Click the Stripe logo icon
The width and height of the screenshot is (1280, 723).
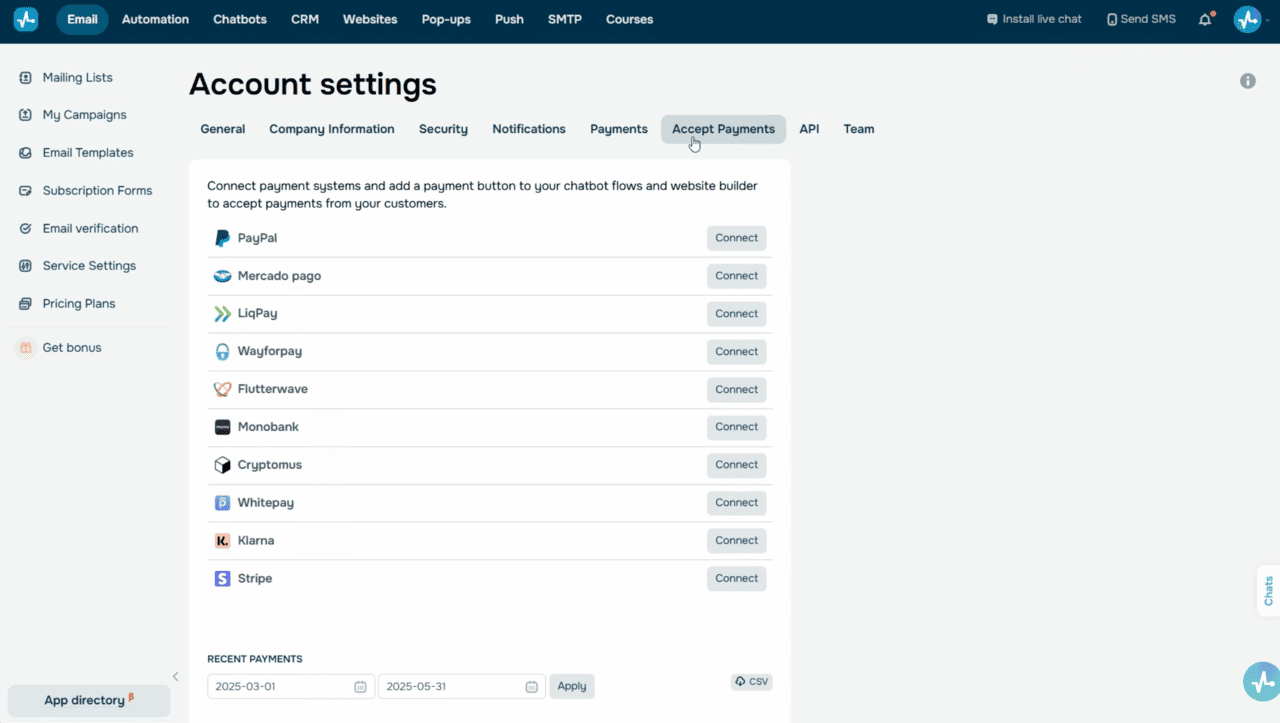click(x=222, y=579)
